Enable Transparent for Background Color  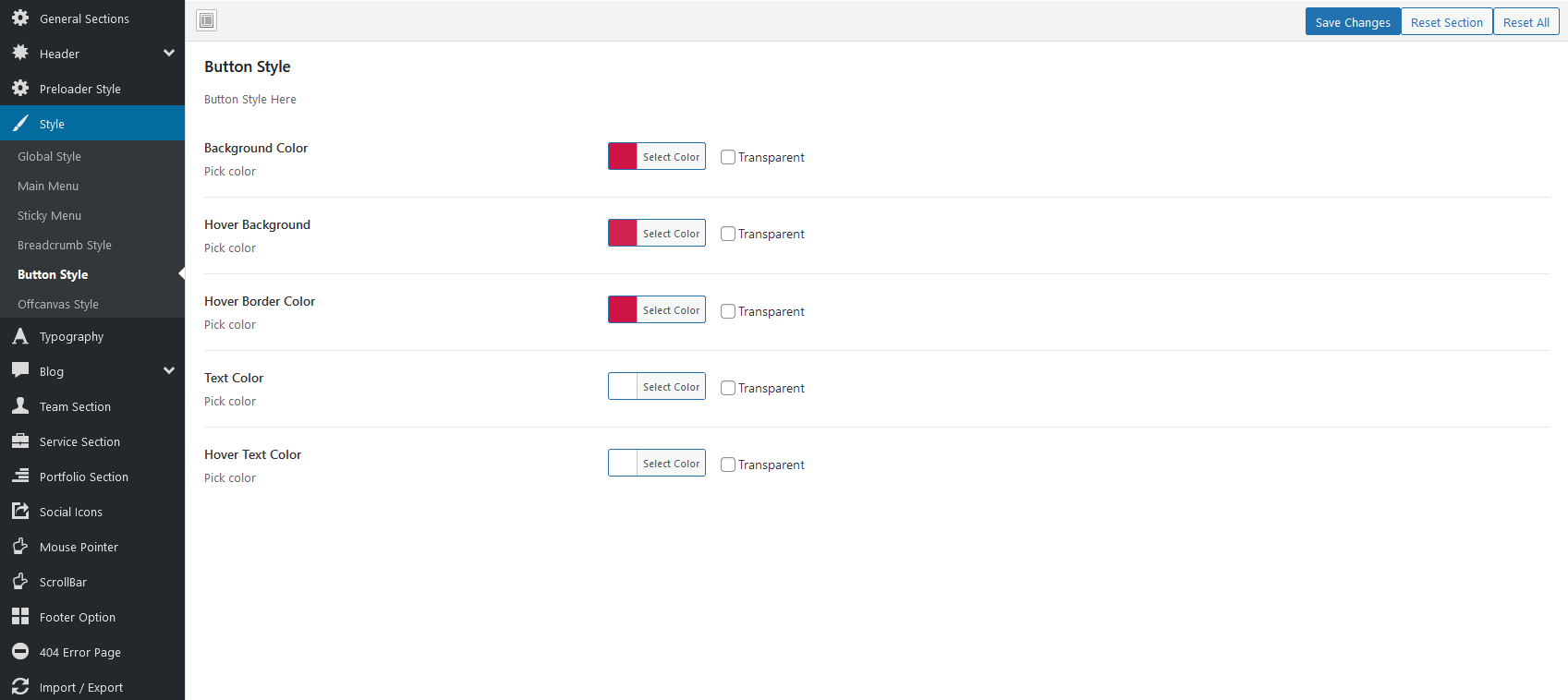click(x=728, y=157)
